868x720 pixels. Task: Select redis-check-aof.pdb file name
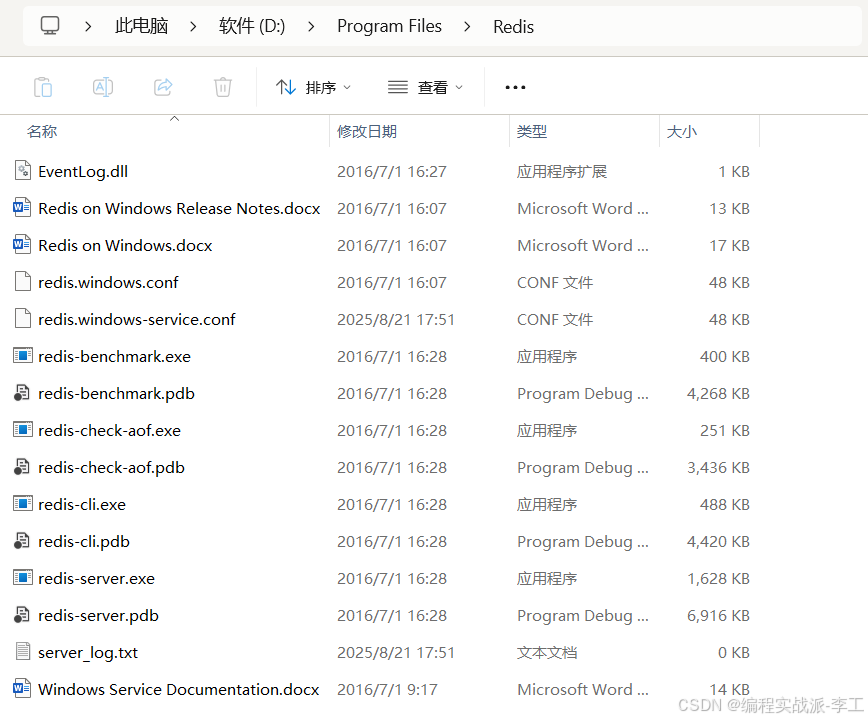[111, 468]
